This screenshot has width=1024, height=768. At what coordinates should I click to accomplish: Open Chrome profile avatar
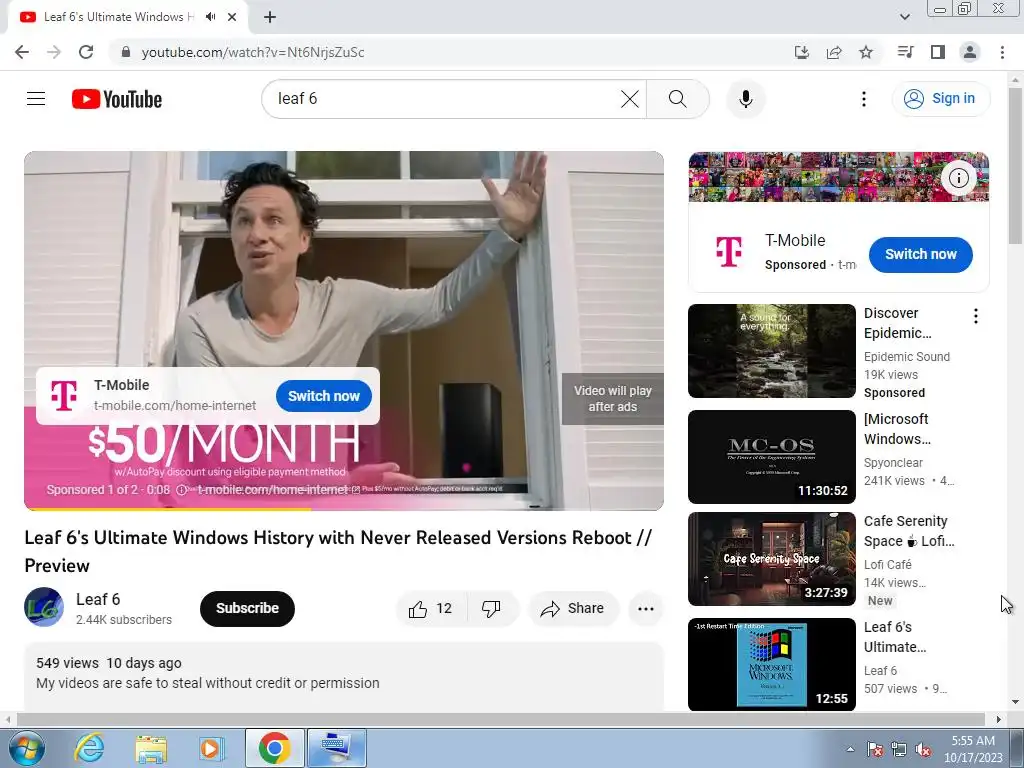(970, 52)
